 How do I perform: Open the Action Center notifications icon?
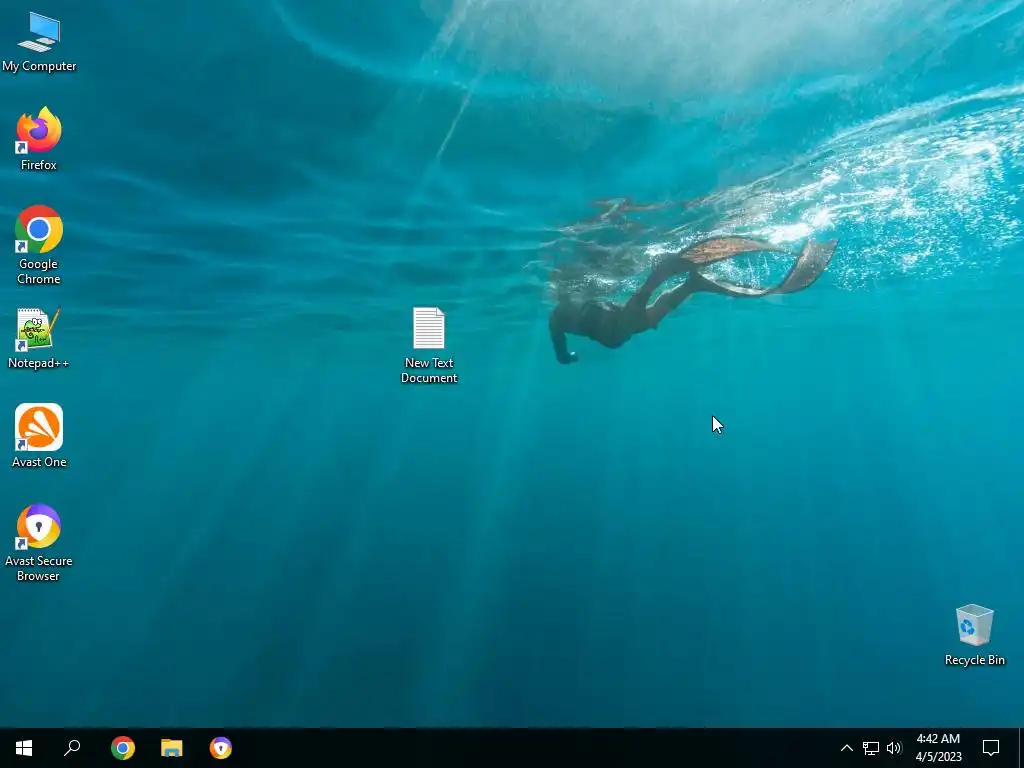pyautogui.click(x=991, y=748)
